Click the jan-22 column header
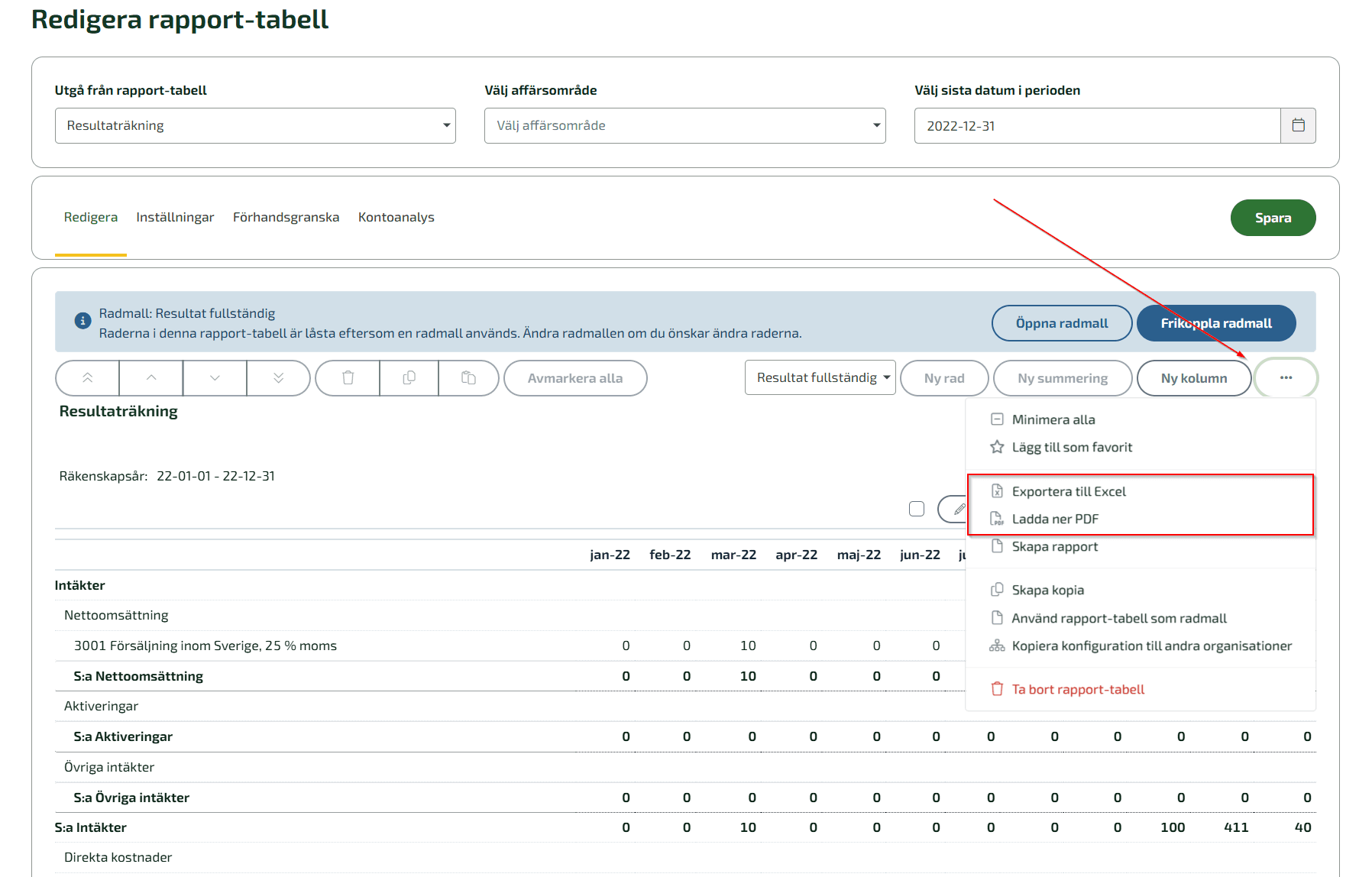Viewport: 1372px width, 877px height. tap(610, 555)
